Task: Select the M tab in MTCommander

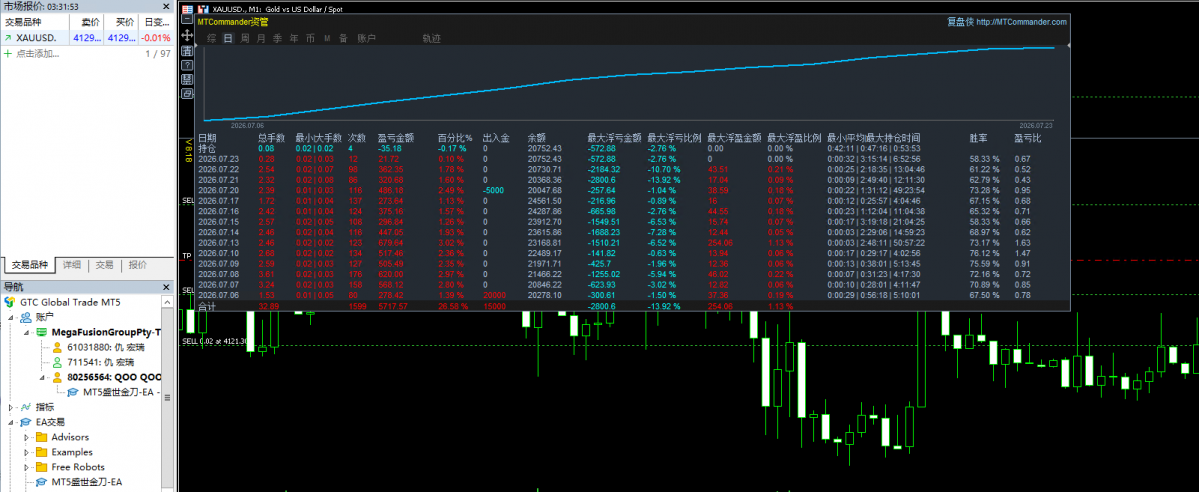Action: coord(327,37)
